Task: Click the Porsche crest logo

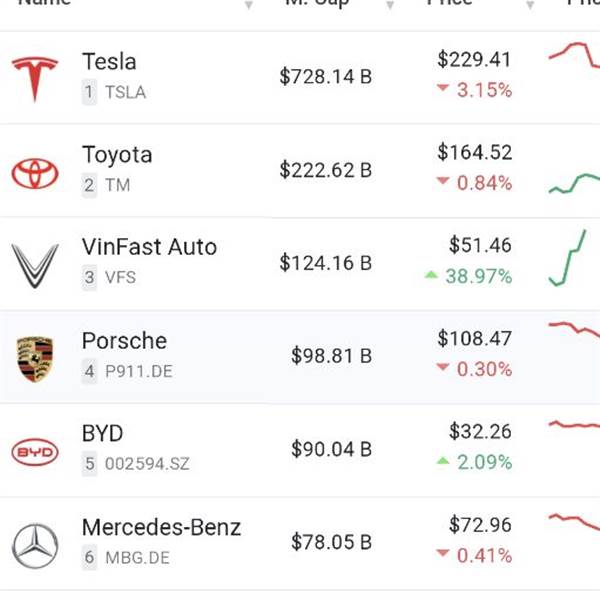Action: (35, 359)
